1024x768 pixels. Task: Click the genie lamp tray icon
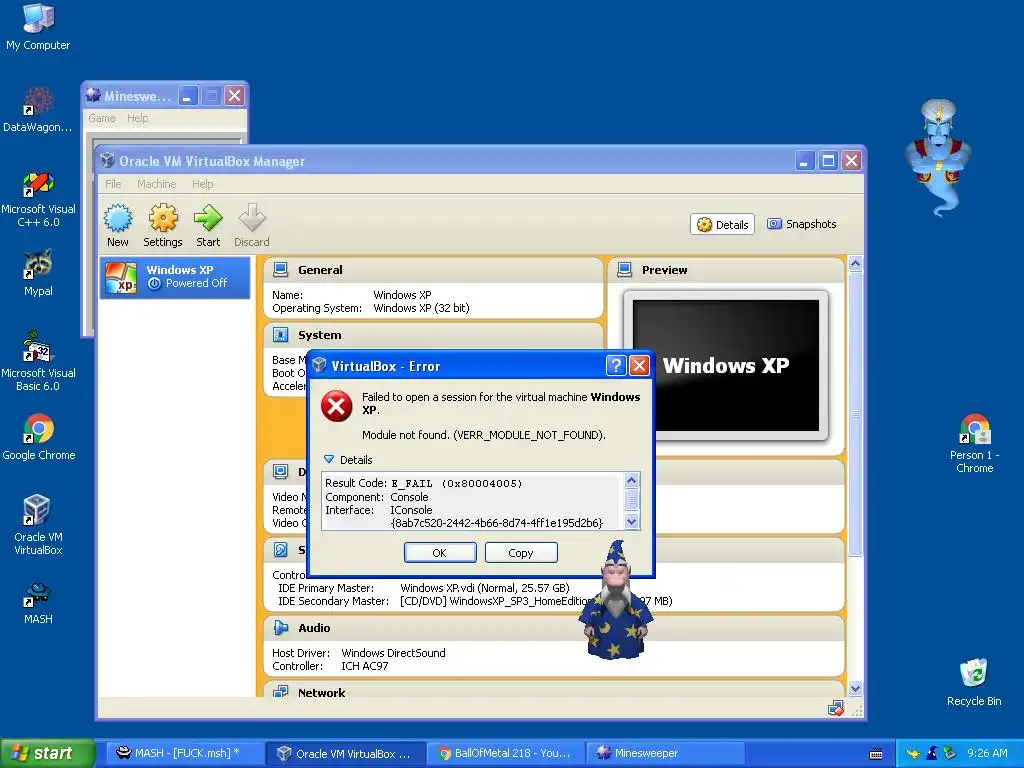point(913,754)
